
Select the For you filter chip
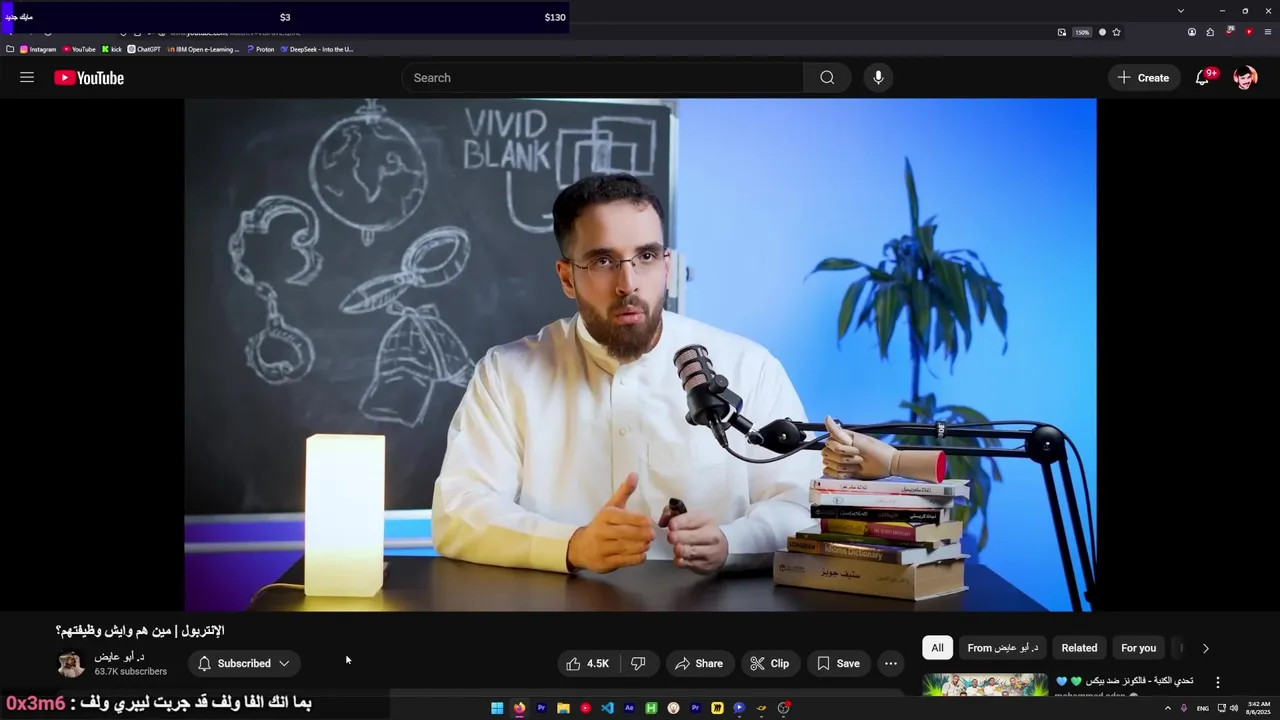[x=1139, y=648]
